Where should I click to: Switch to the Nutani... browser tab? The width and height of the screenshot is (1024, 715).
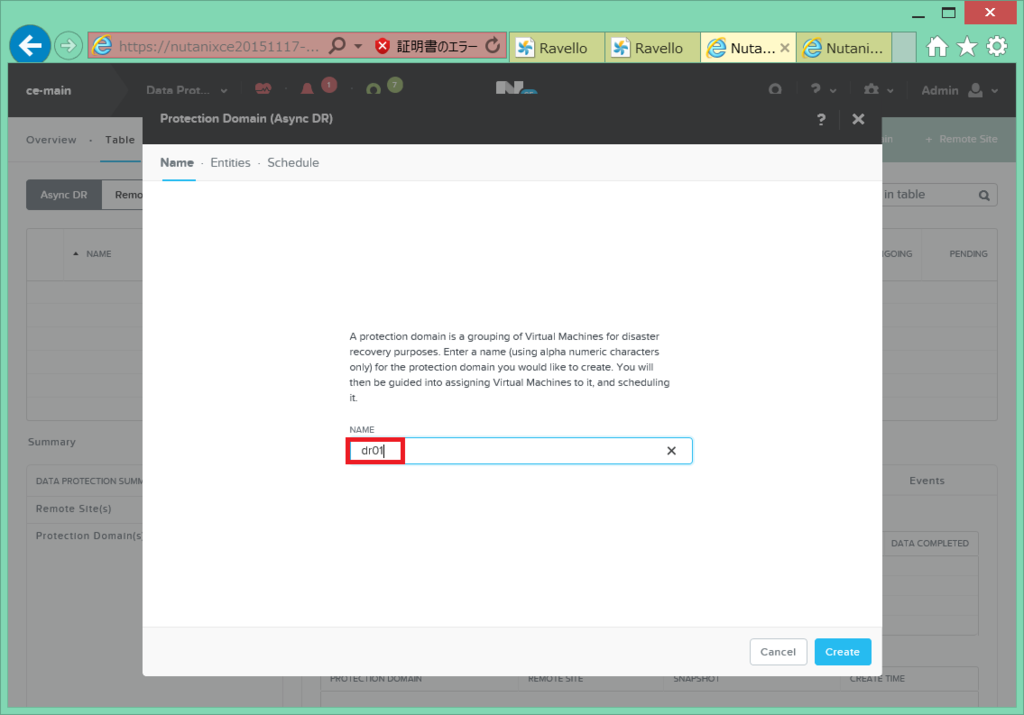coord(844,48)
